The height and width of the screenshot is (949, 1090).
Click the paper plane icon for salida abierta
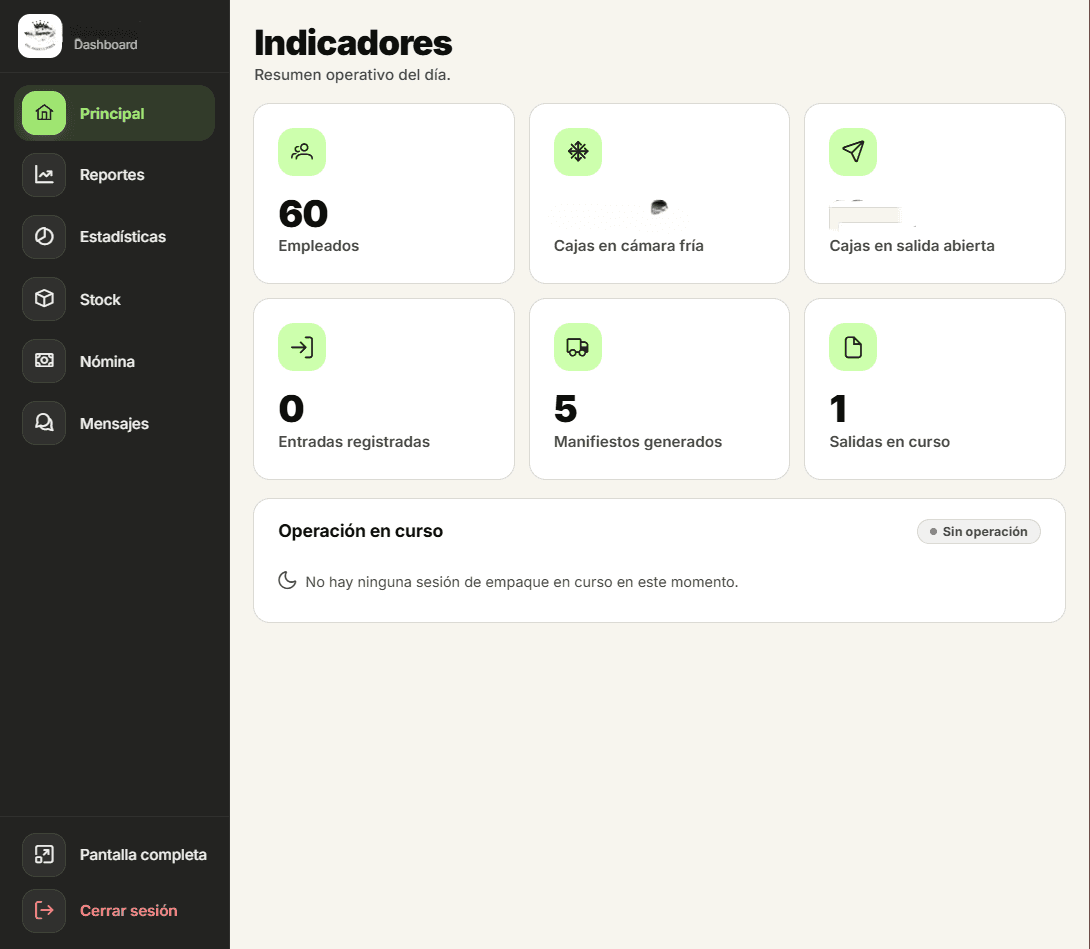(x=853, y=152)
